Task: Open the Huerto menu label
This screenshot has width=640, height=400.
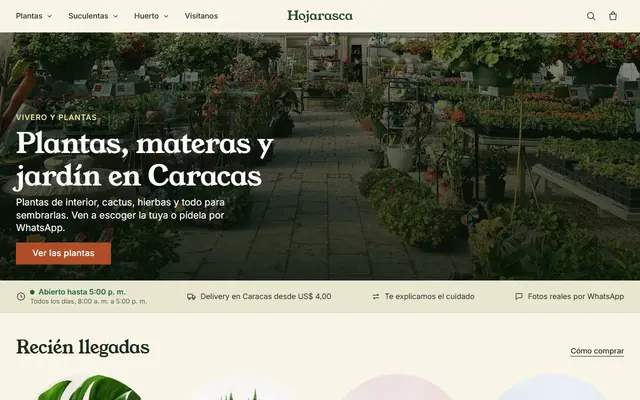Action: 147,16
